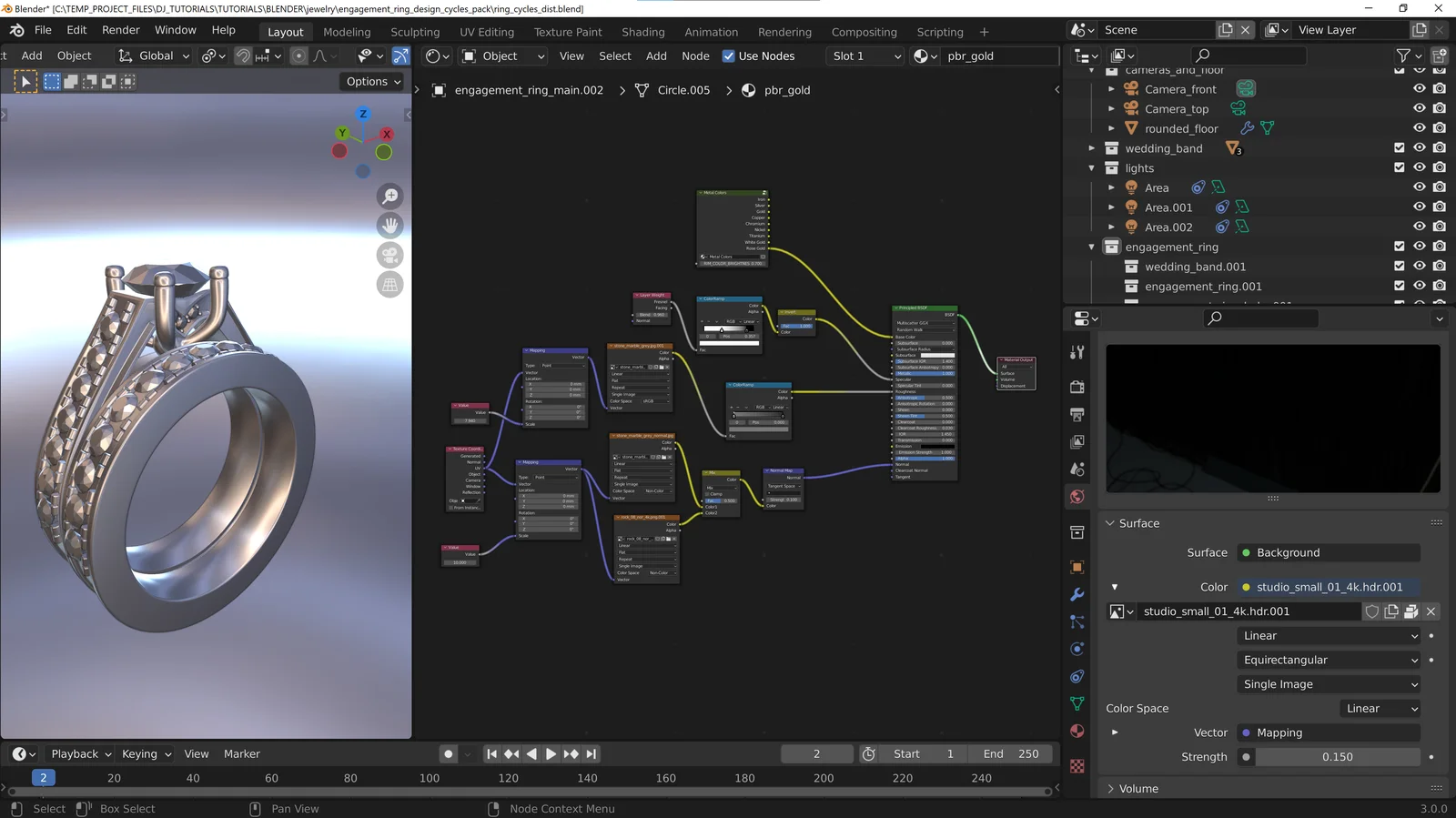The height and width of the screenshot is (818, 1456).
Task: Open the Render properties tab
Action: coord(1077,387)
